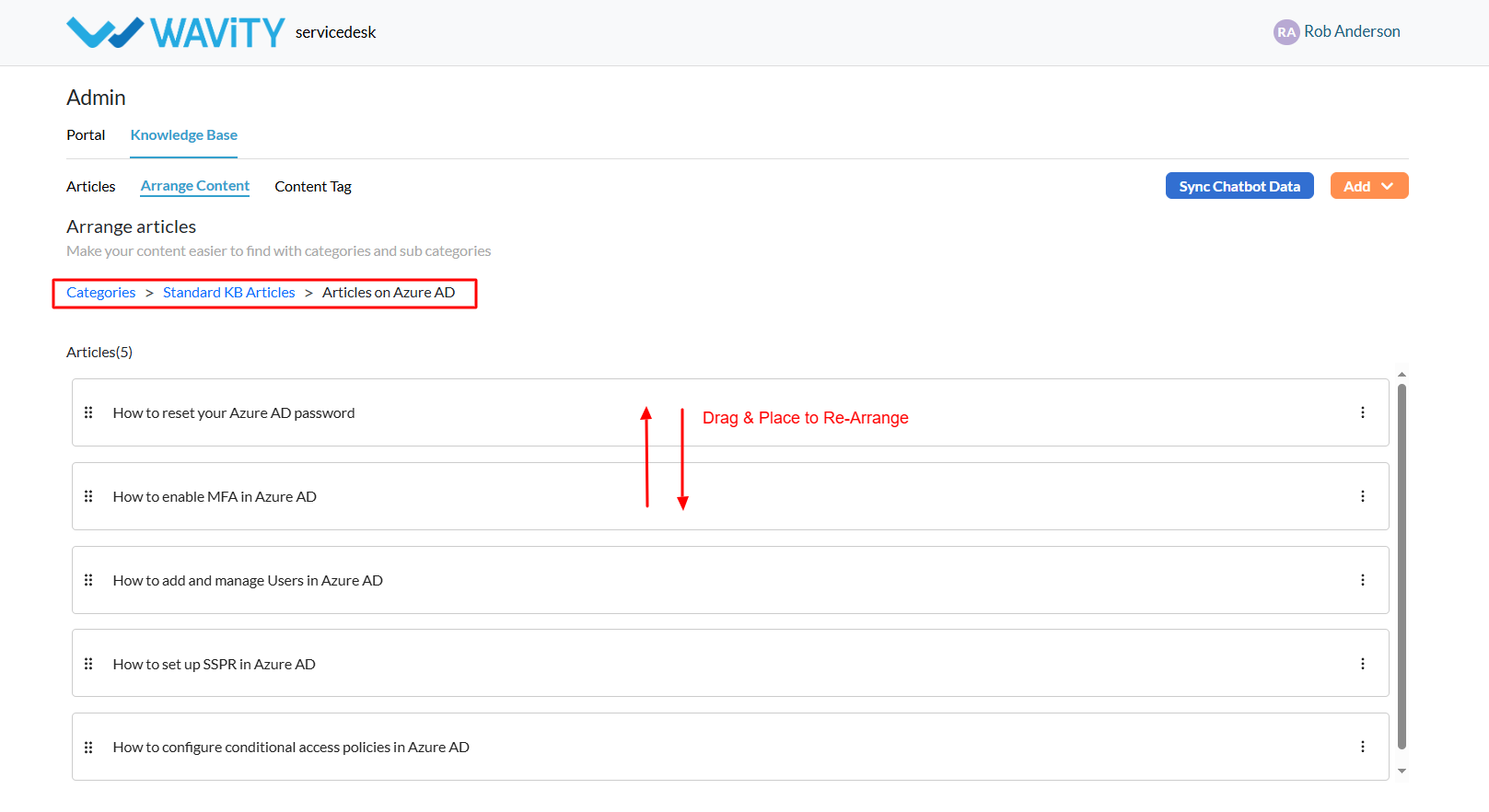The image size is (1489, 812).
Task: Click the drag handle for reset Azure AD password
Action: pos(88,412)
